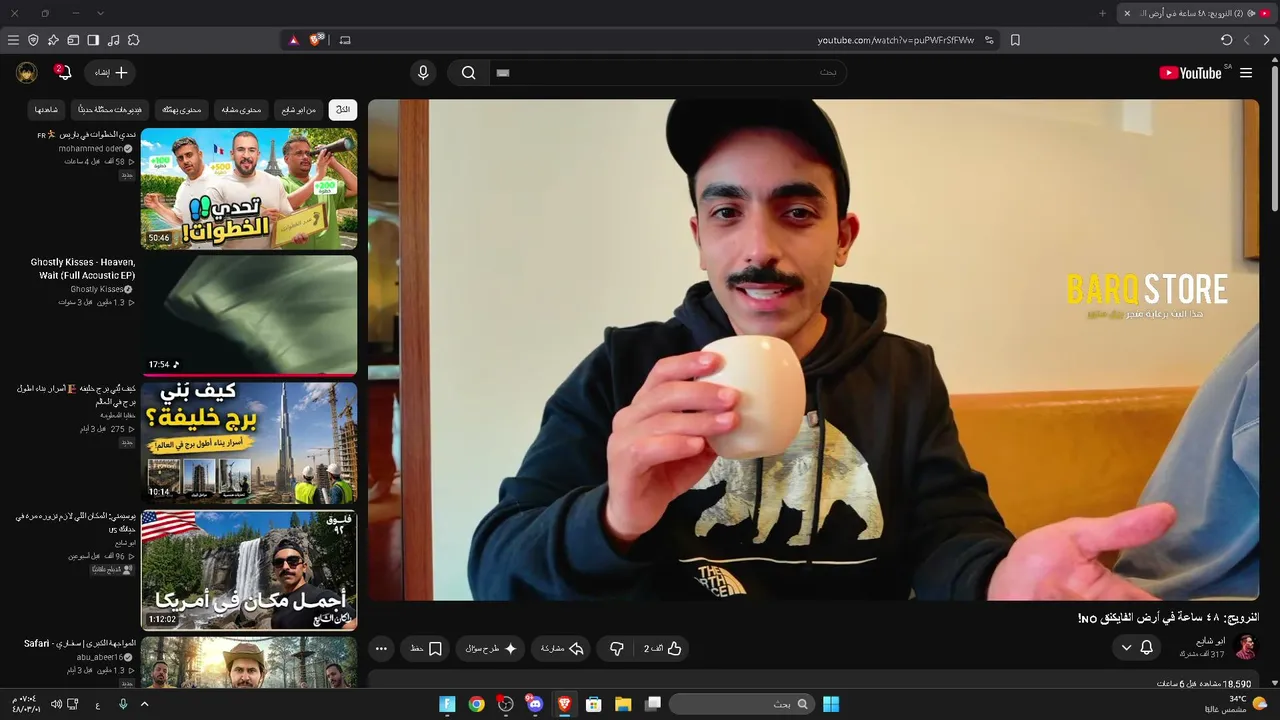Open the Create (إنشاء) button
The height and width of the screenshot is (720, 1280).
click(x=111, y=73)
